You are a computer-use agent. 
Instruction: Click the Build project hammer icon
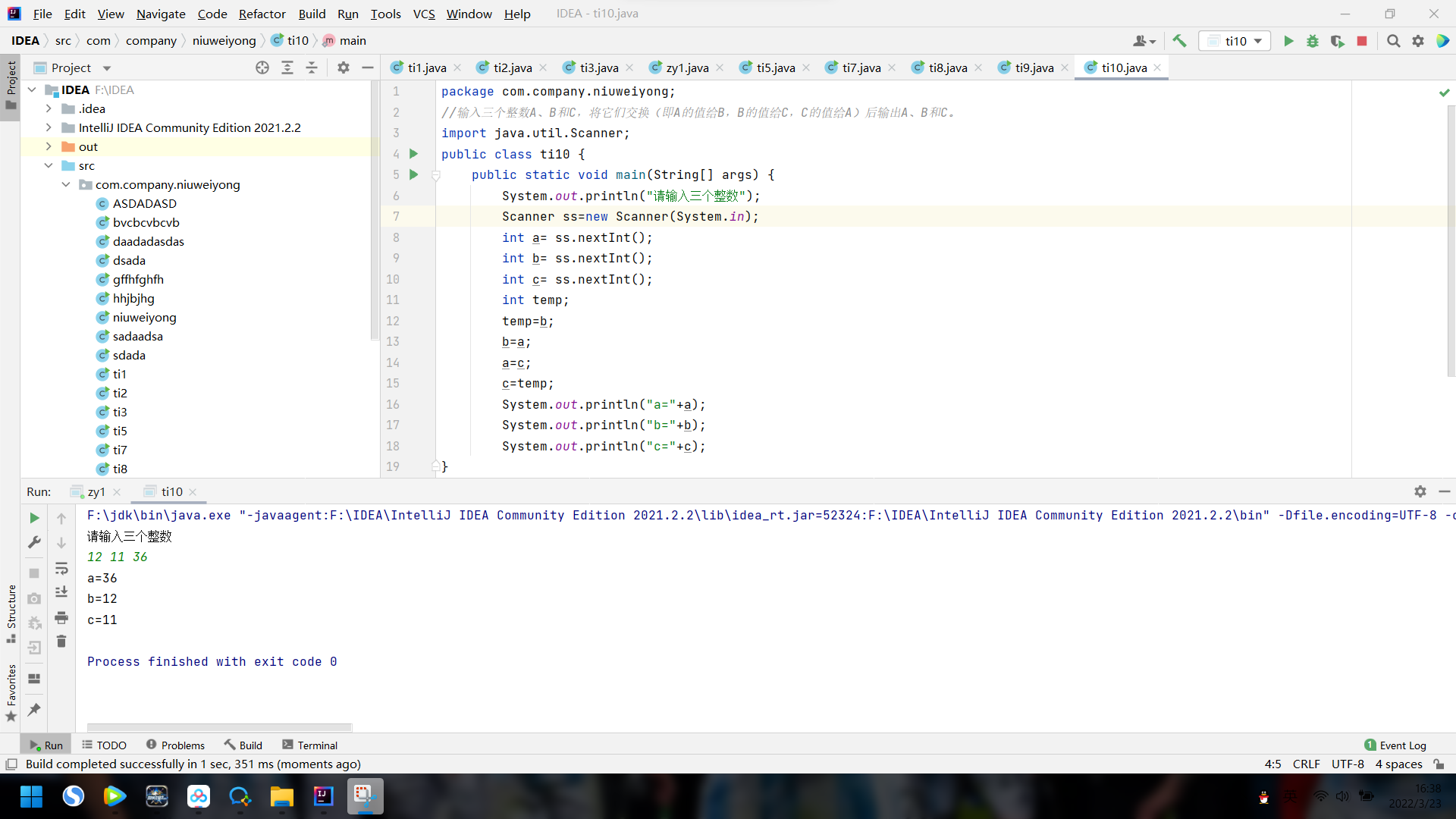pyautogui.click(x=1179, y=41)
